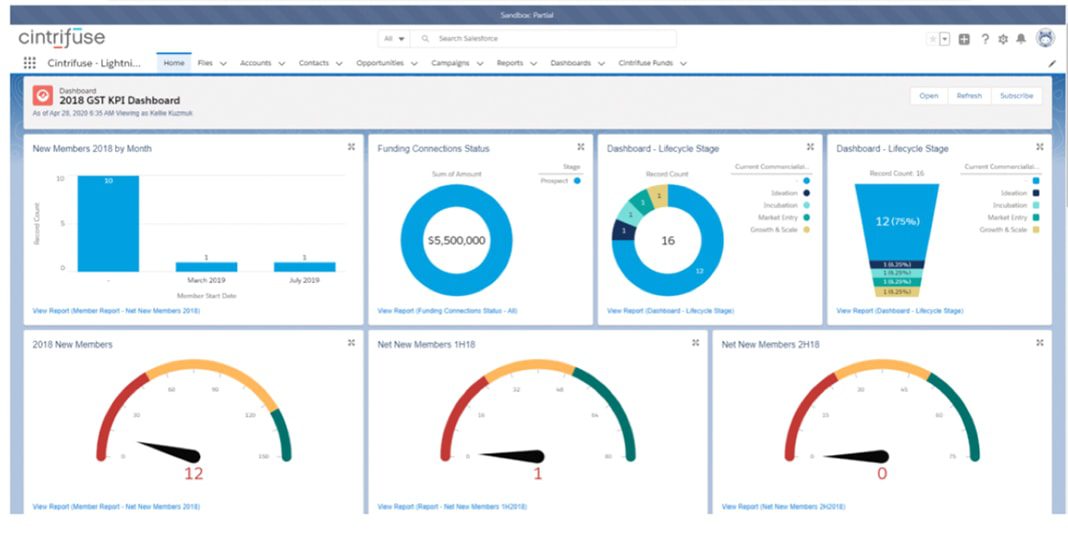The image size is (1068, 541).
Task: Click the Cintrifuse logo
Action: tap(62, 38)
